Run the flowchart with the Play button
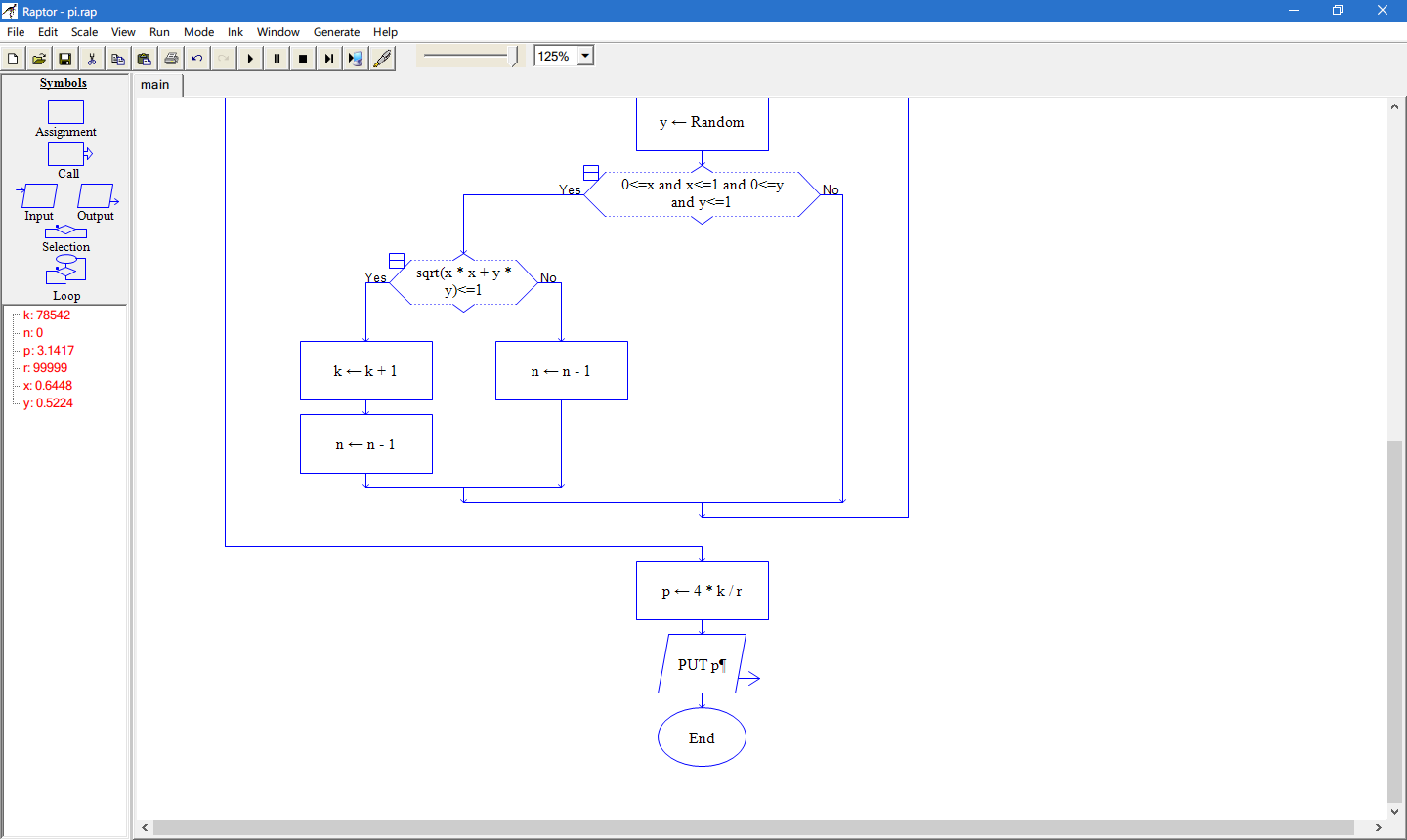Image resolution: width=1407 pixels, height=840 pixels. (250, 59)
